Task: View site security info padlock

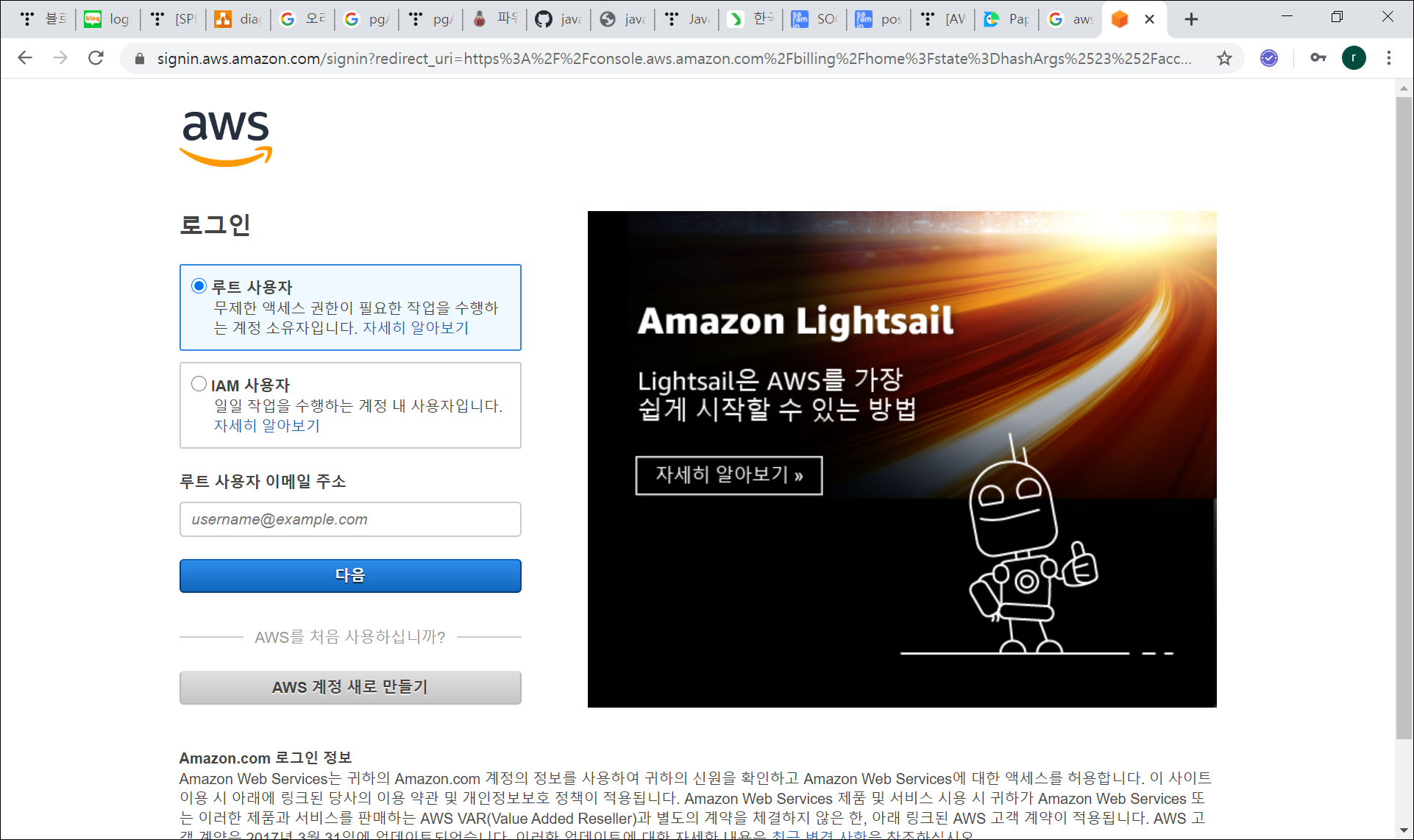Action: pos(140,59)
